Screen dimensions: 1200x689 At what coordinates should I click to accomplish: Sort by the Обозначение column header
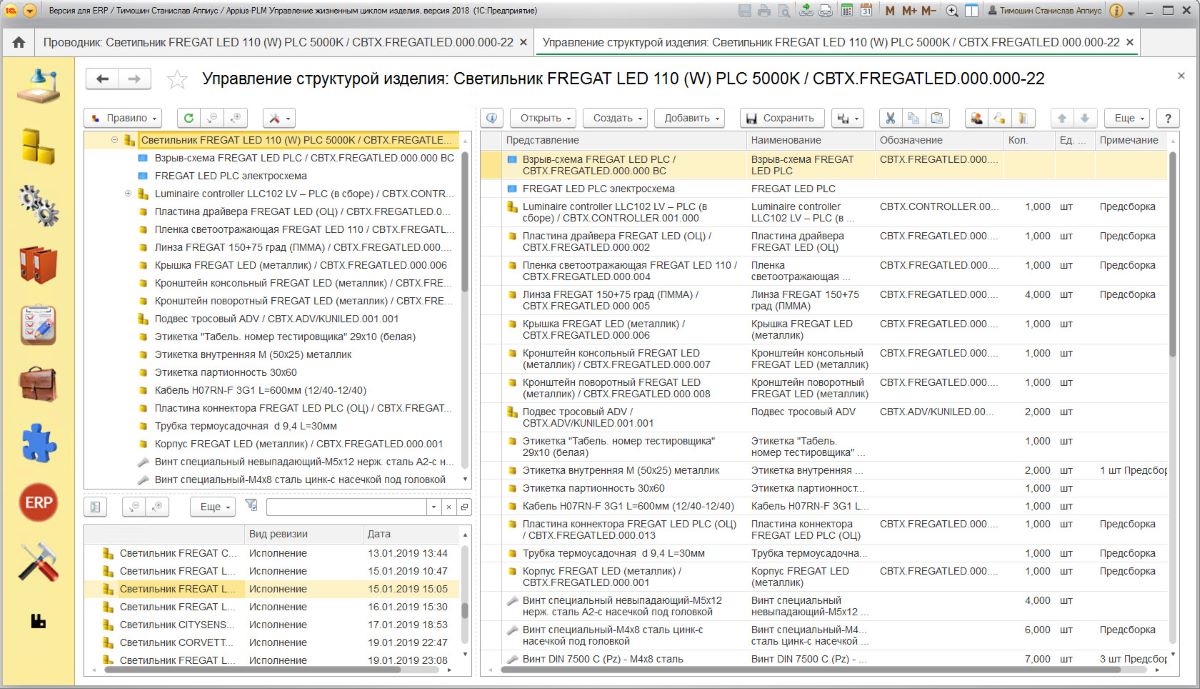[x=940, y=141]
